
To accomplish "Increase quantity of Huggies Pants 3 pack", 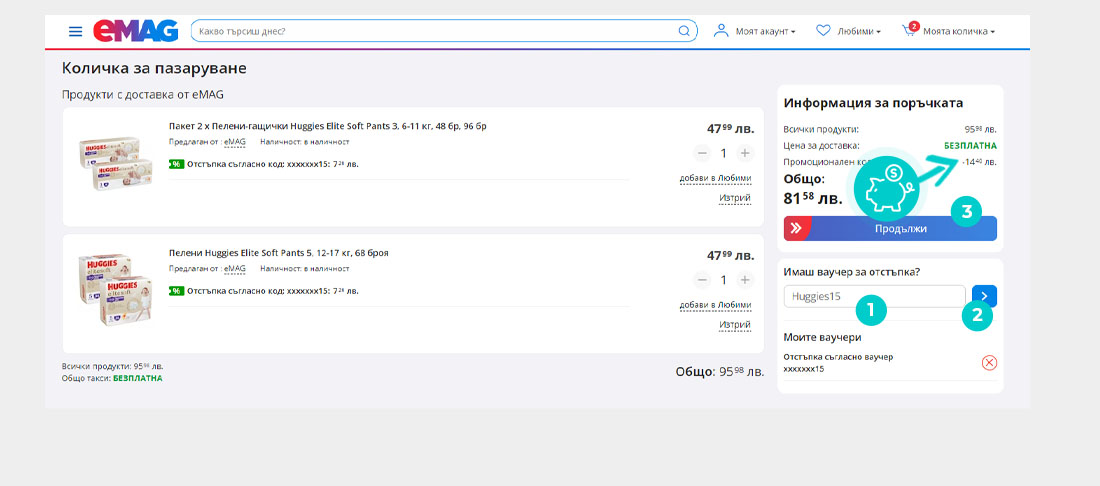I will point(745,153).
